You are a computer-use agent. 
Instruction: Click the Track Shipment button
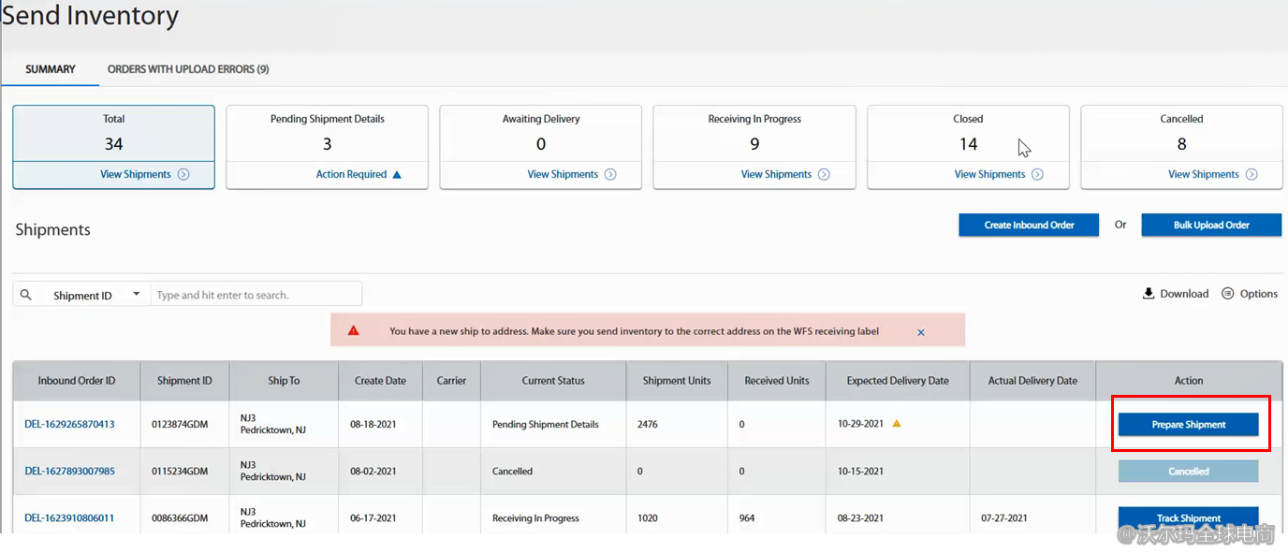tap(1188, 518)
